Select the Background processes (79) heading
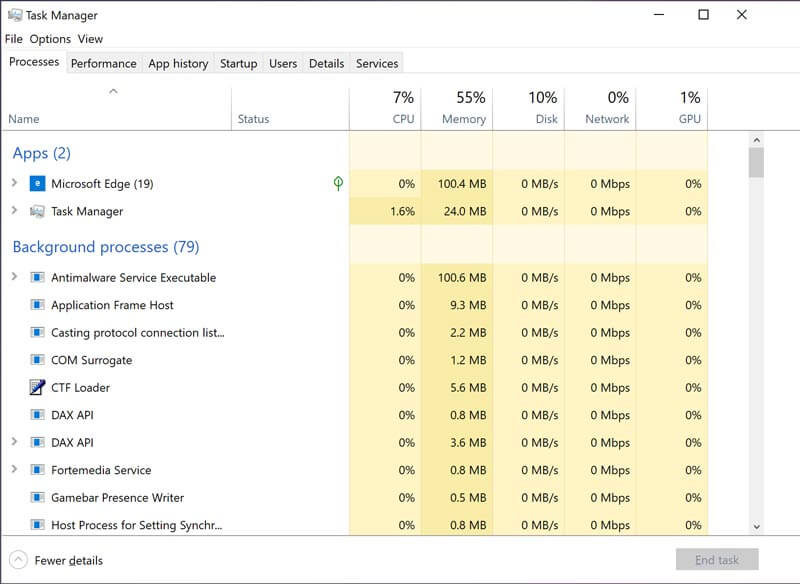 (106, 247)
